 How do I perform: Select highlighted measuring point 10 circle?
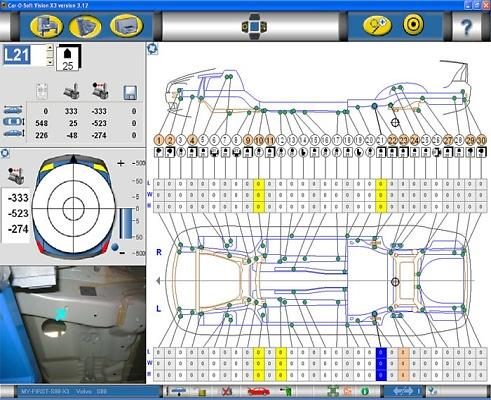[259, 140]
